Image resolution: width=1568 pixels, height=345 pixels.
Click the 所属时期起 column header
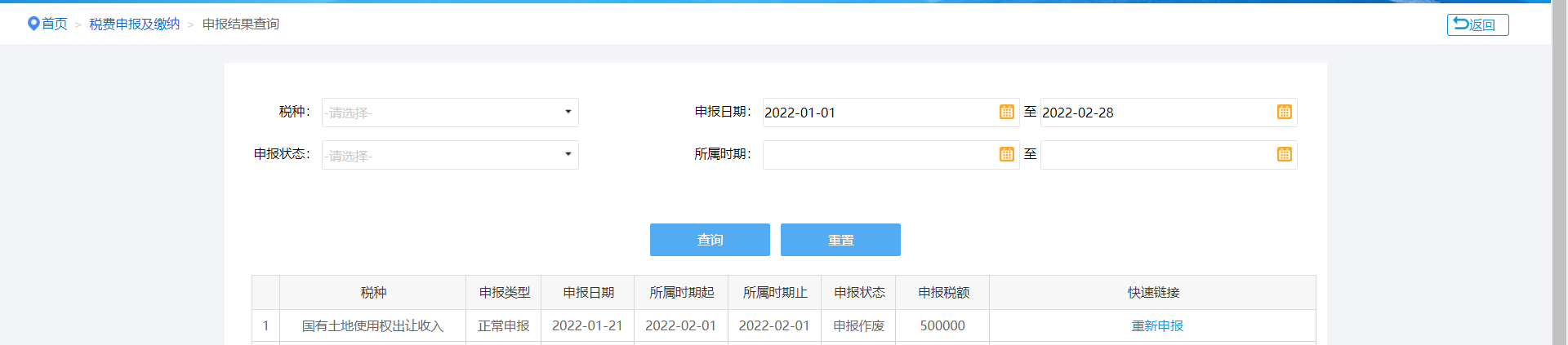681,292
